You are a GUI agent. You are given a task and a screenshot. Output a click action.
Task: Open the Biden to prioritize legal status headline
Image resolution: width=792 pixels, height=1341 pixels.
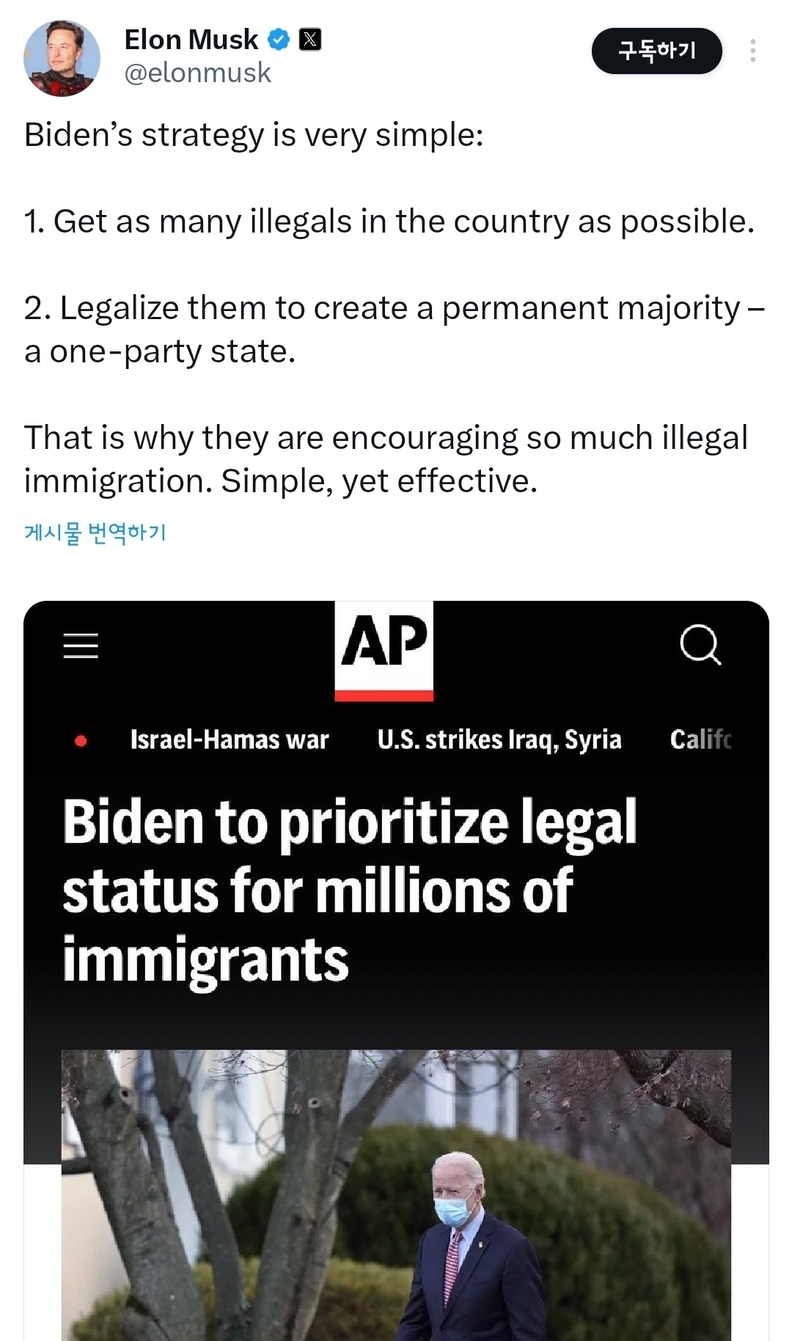(x=350, y=890)
